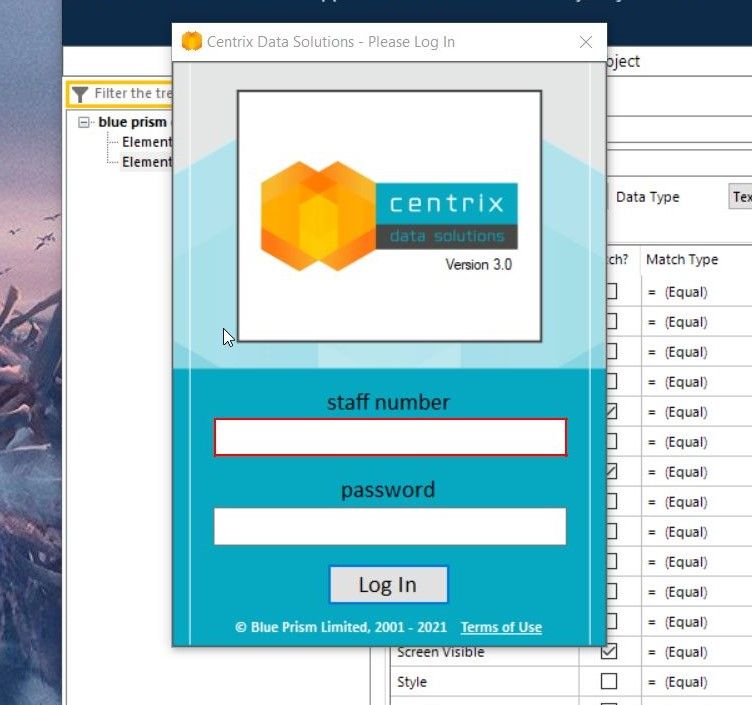Image resolution: width=752 pixels, height=705 pixels.
Task: Open the Data Type dropdown in the background window
Action: (x=740, y=196)
